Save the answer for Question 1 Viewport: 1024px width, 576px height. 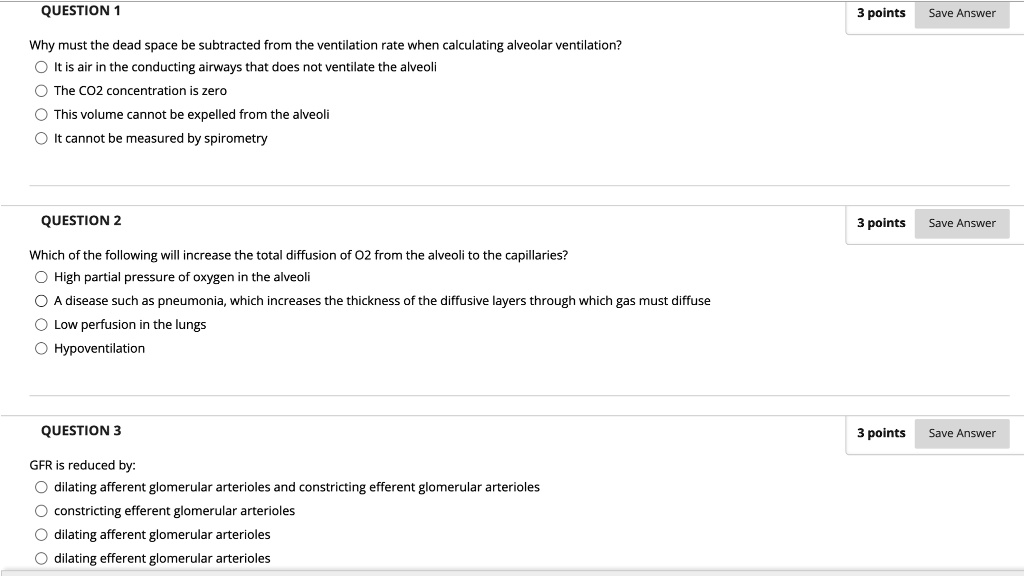tap(961, 13)
